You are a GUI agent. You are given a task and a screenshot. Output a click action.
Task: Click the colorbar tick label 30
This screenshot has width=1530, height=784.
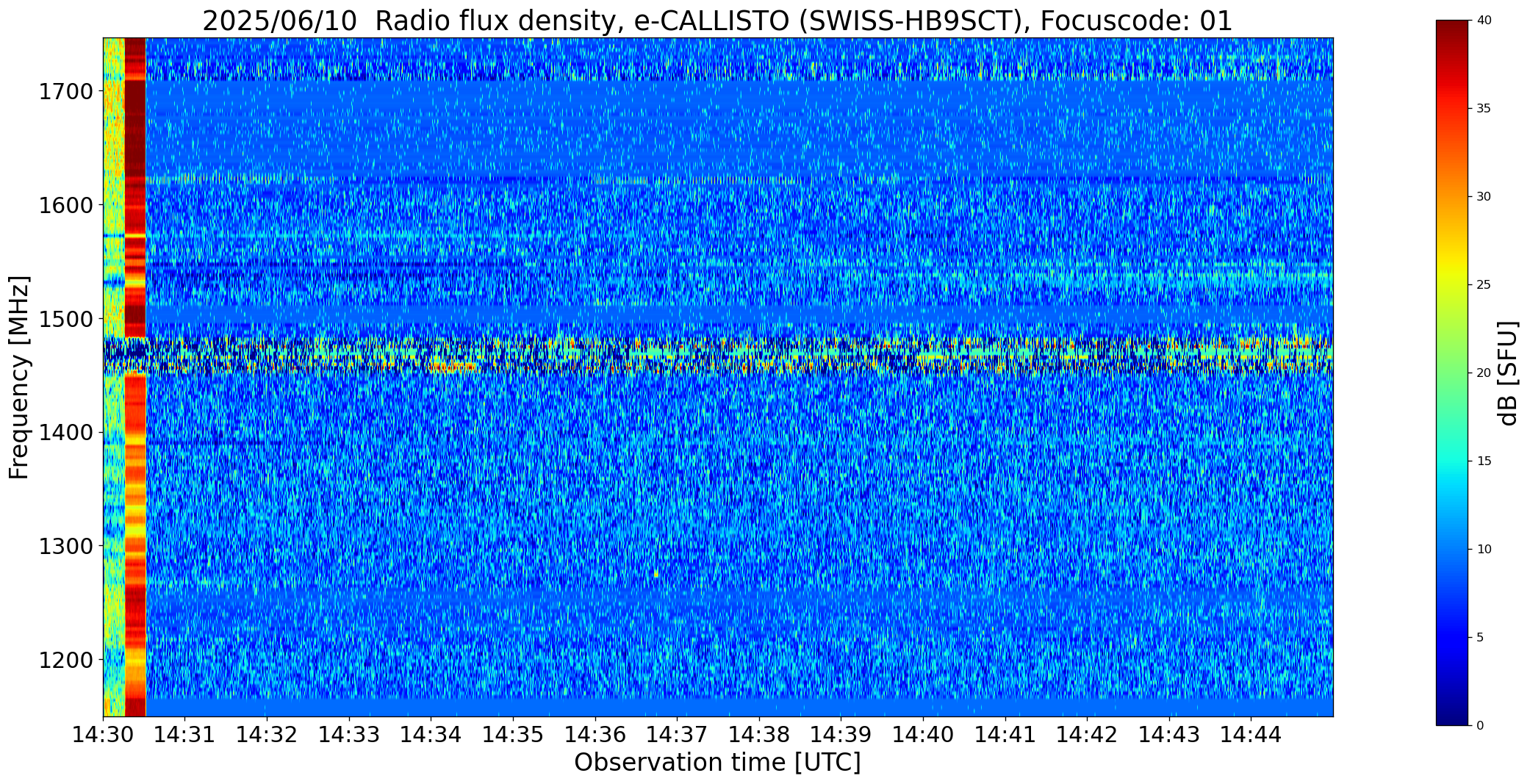coord(1484,197)
